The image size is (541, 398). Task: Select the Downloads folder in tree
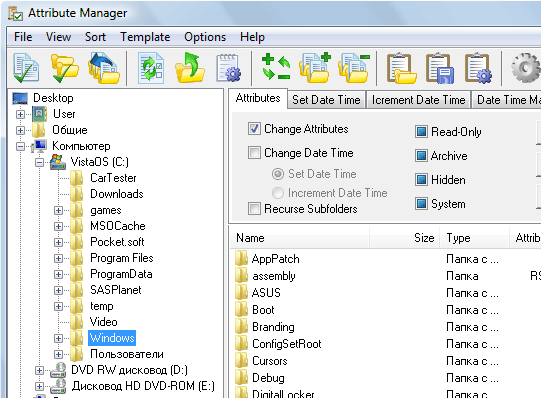click(x=117, y=194)
